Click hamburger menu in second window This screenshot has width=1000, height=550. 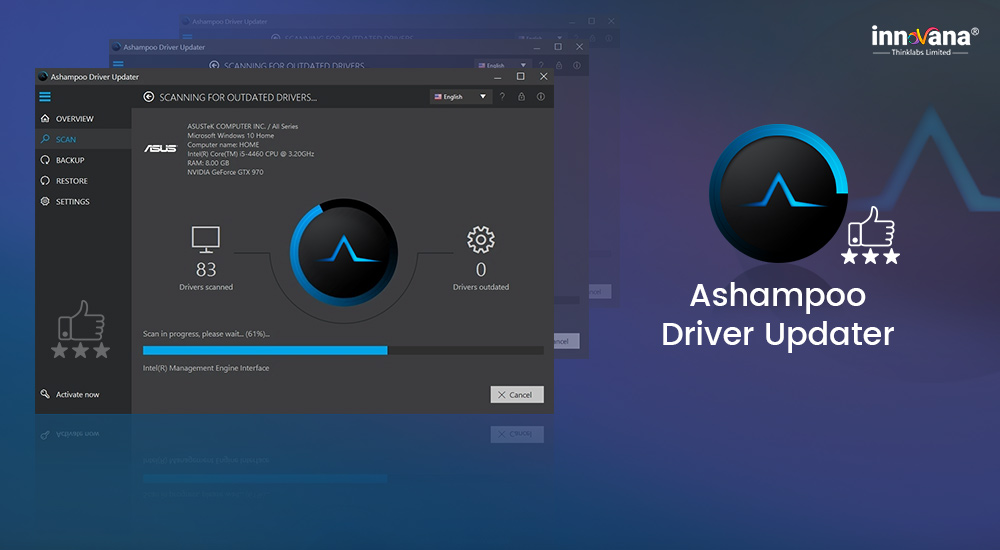pos(118,64)
